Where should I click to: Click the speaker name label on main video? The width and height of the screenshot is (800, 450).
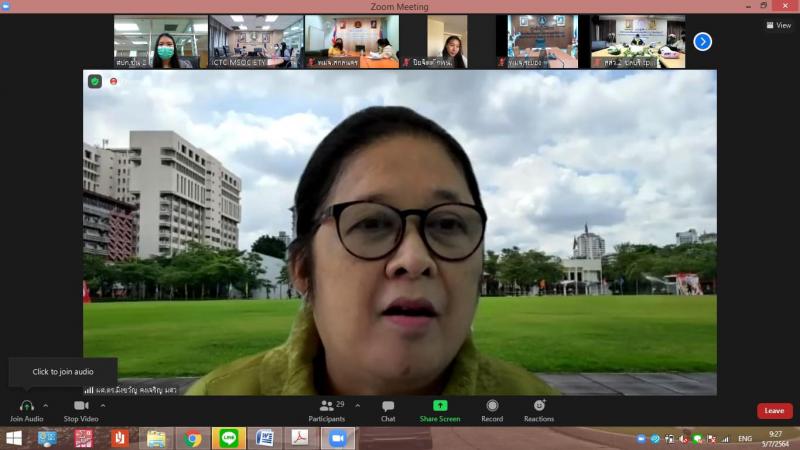click(x=131, y=390)
